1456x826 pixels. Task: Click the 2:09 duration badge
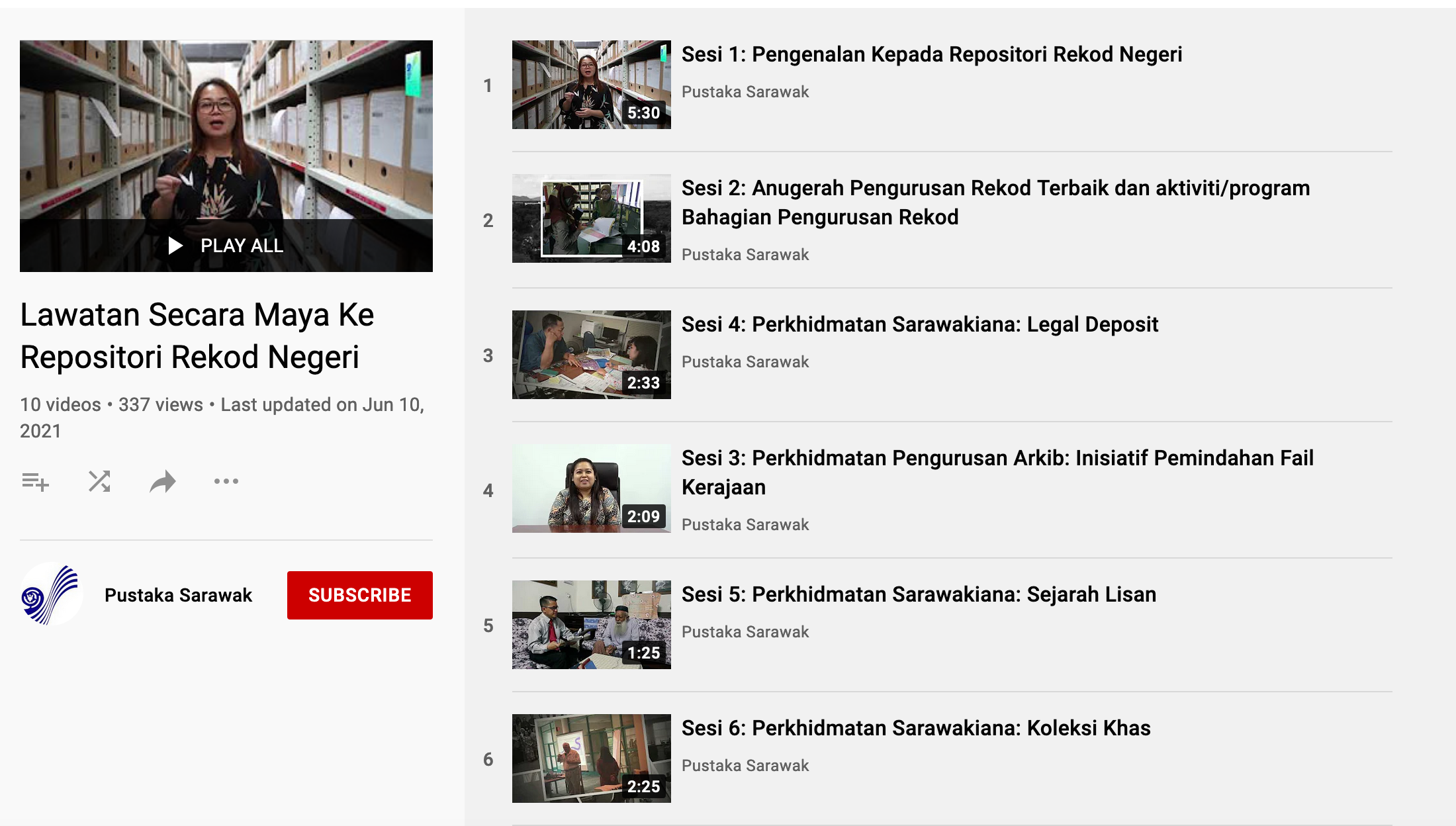tap(644, 517)
